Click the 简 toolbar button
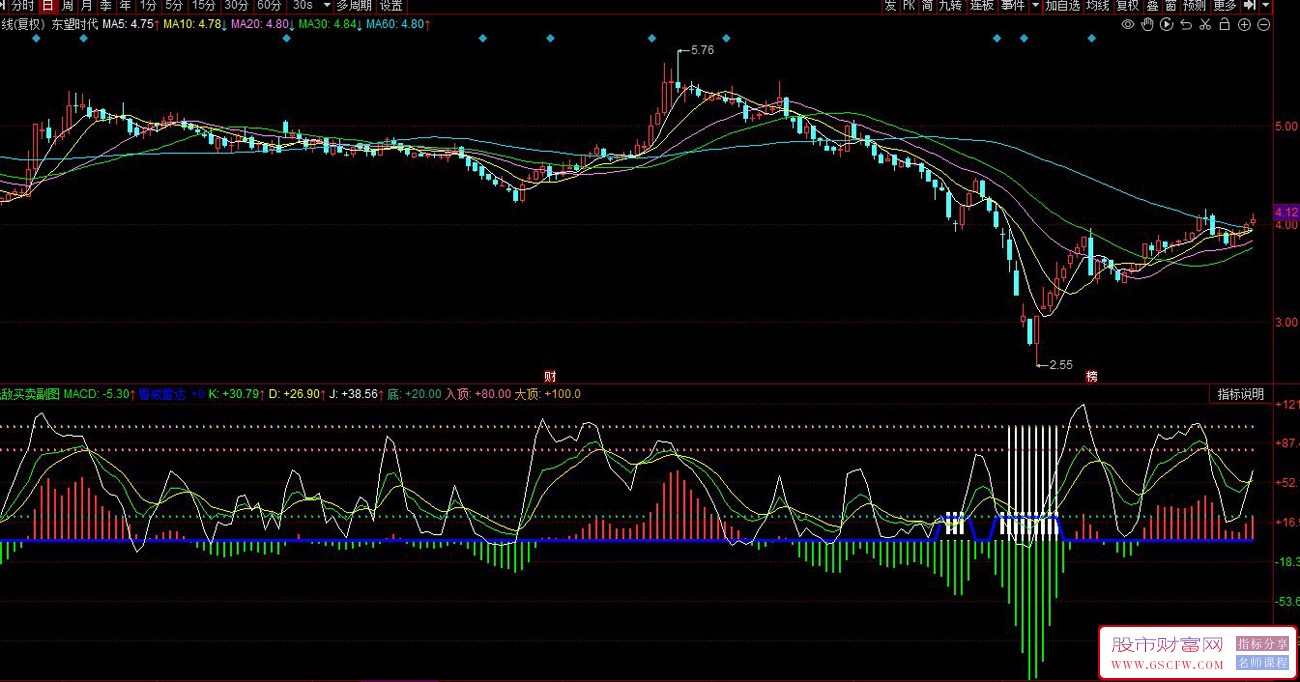Screen dimensions: 1300x682 pos(928,5)
